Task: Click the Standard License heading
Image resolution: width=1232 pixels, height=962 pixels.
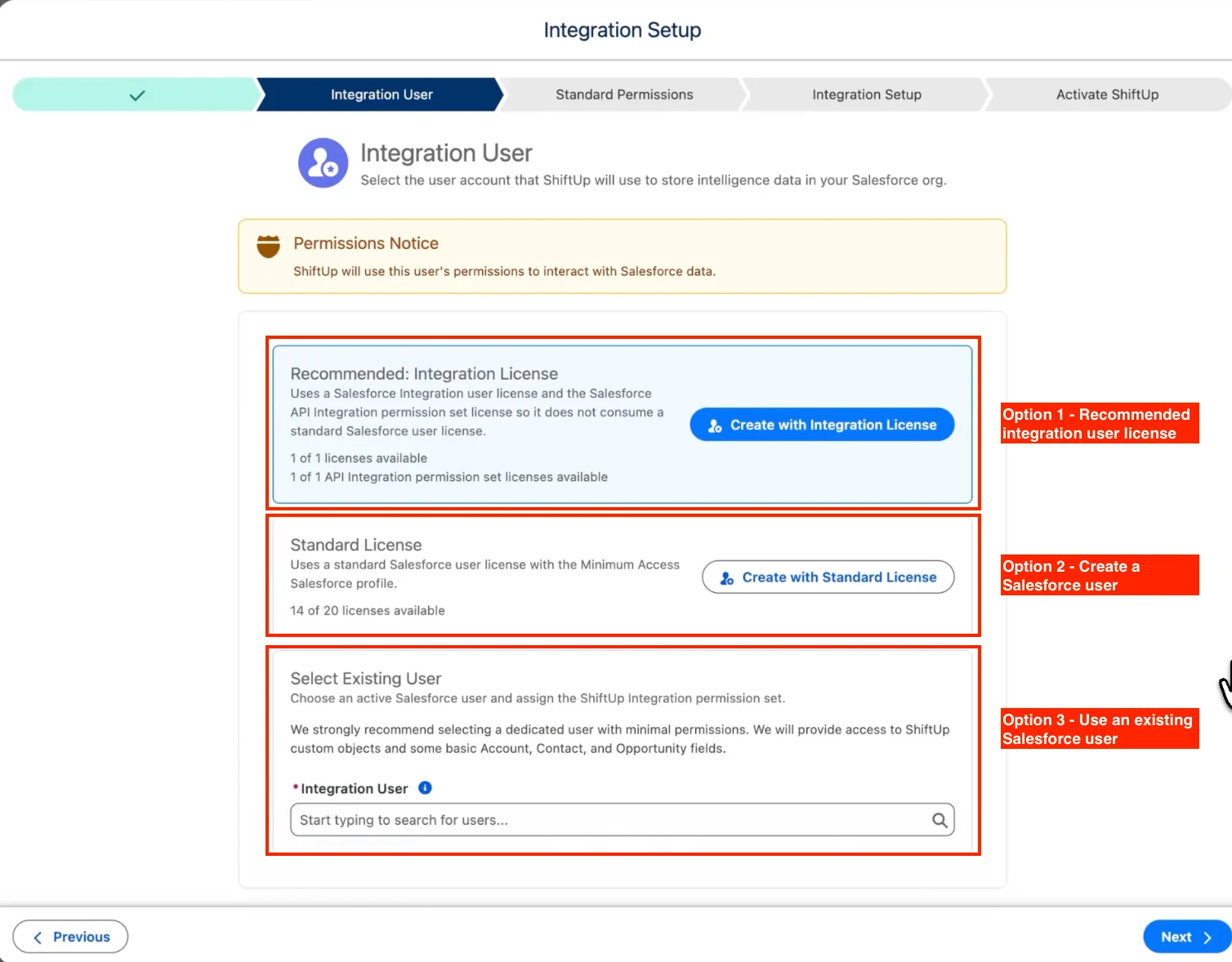Action: [x=356, y=545]
